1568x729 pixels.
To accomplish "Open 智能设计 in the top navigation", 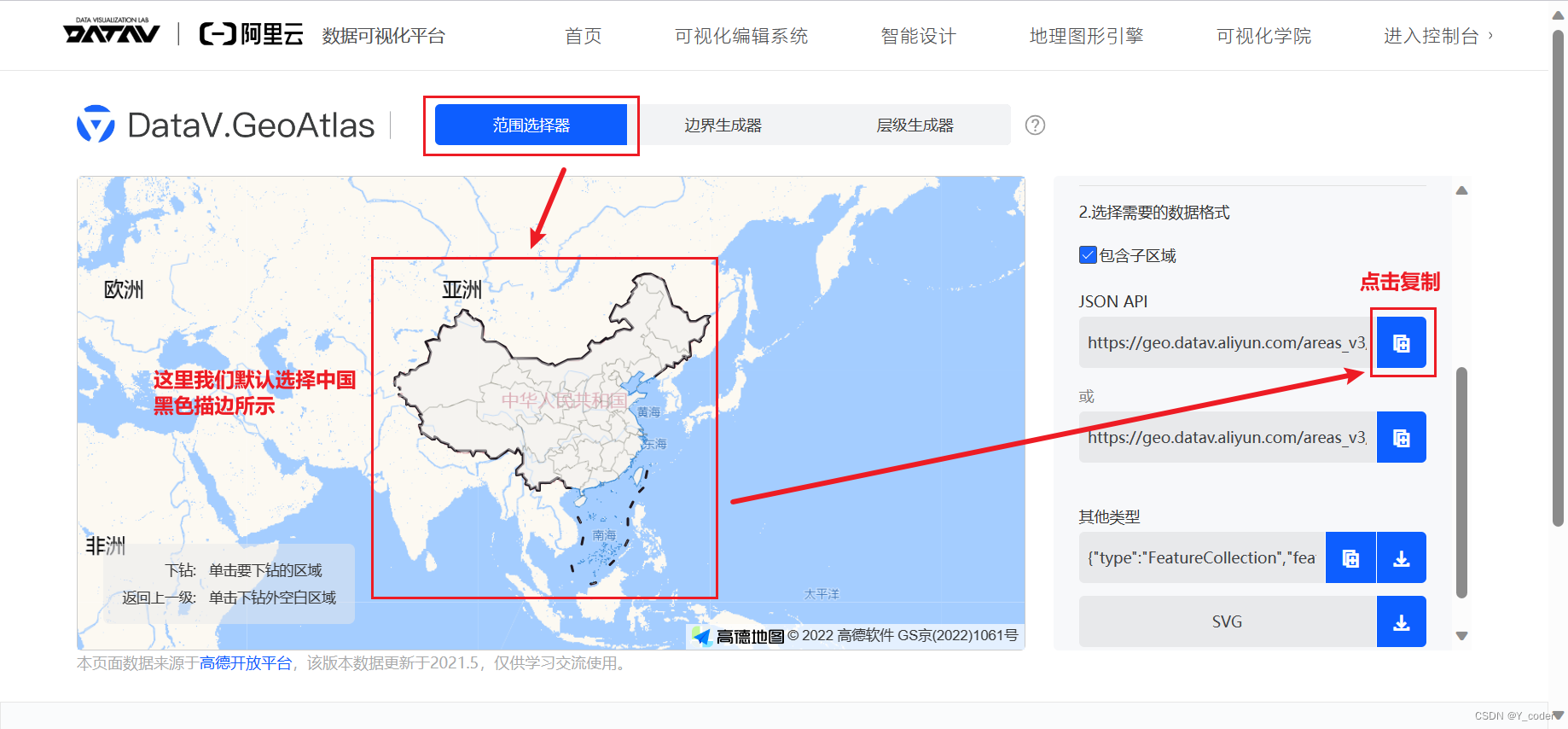I will [x=919, y=36].
